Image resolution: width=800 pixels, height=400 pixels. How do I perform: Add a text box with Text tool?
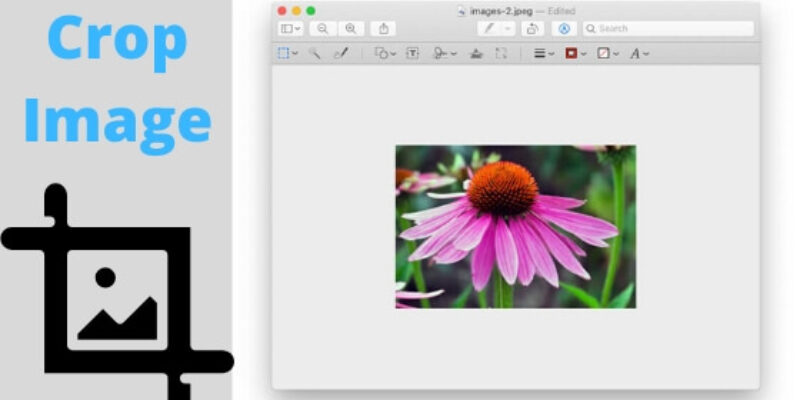pyautogui.click(x=412, y=53)
